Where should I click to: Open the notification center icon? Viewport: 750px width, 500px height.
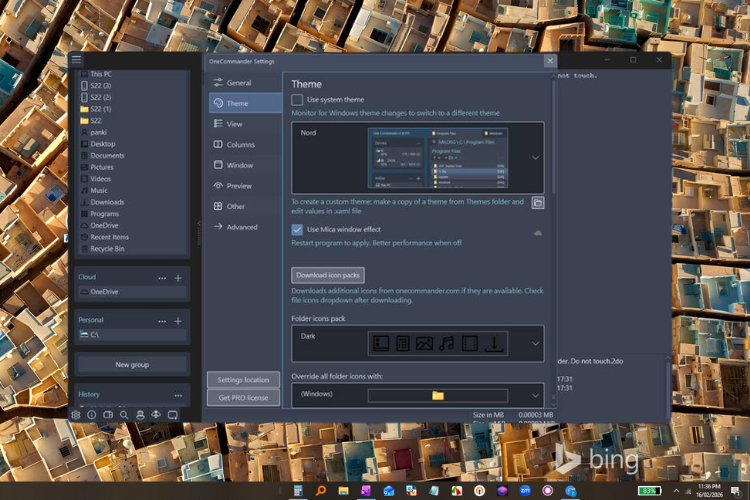coord(736,490)
